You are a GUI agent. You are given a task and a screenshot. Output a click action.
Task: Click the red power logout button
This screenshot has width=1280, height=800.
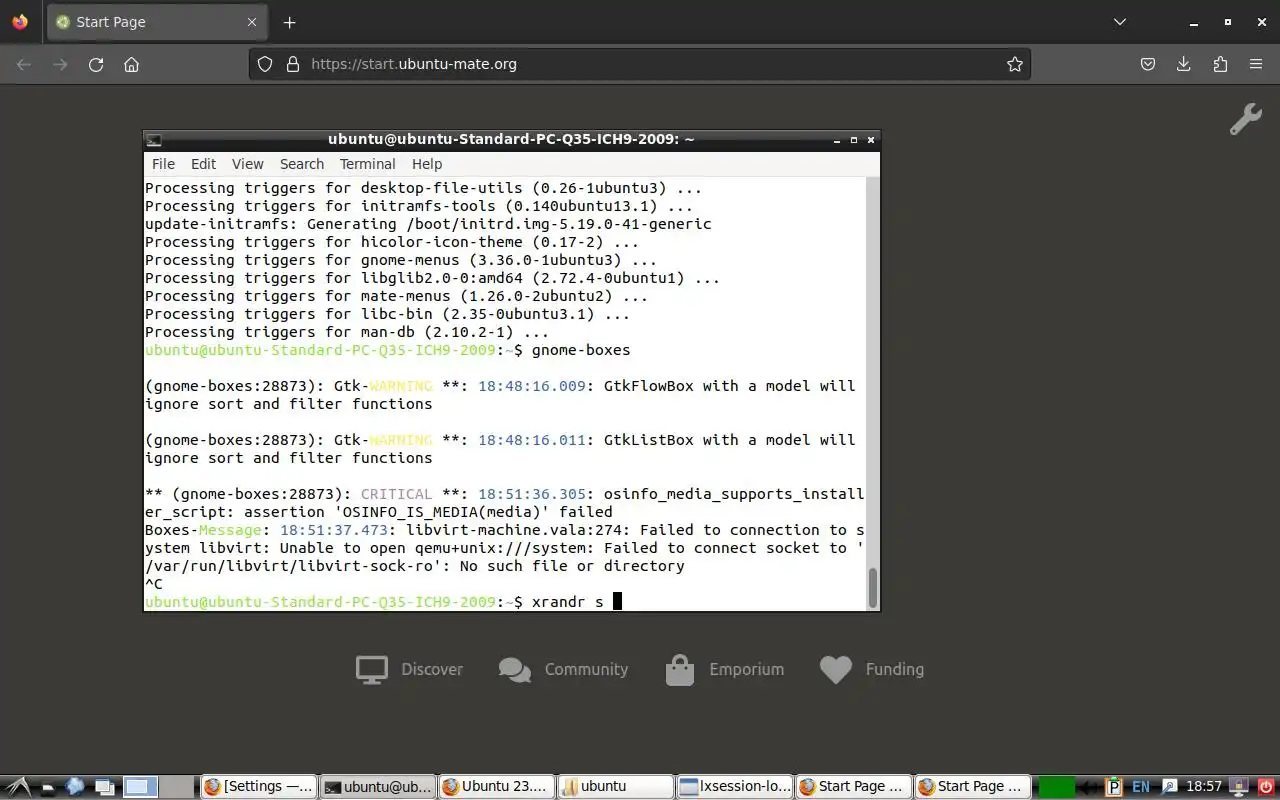(x=1265, y=787)
